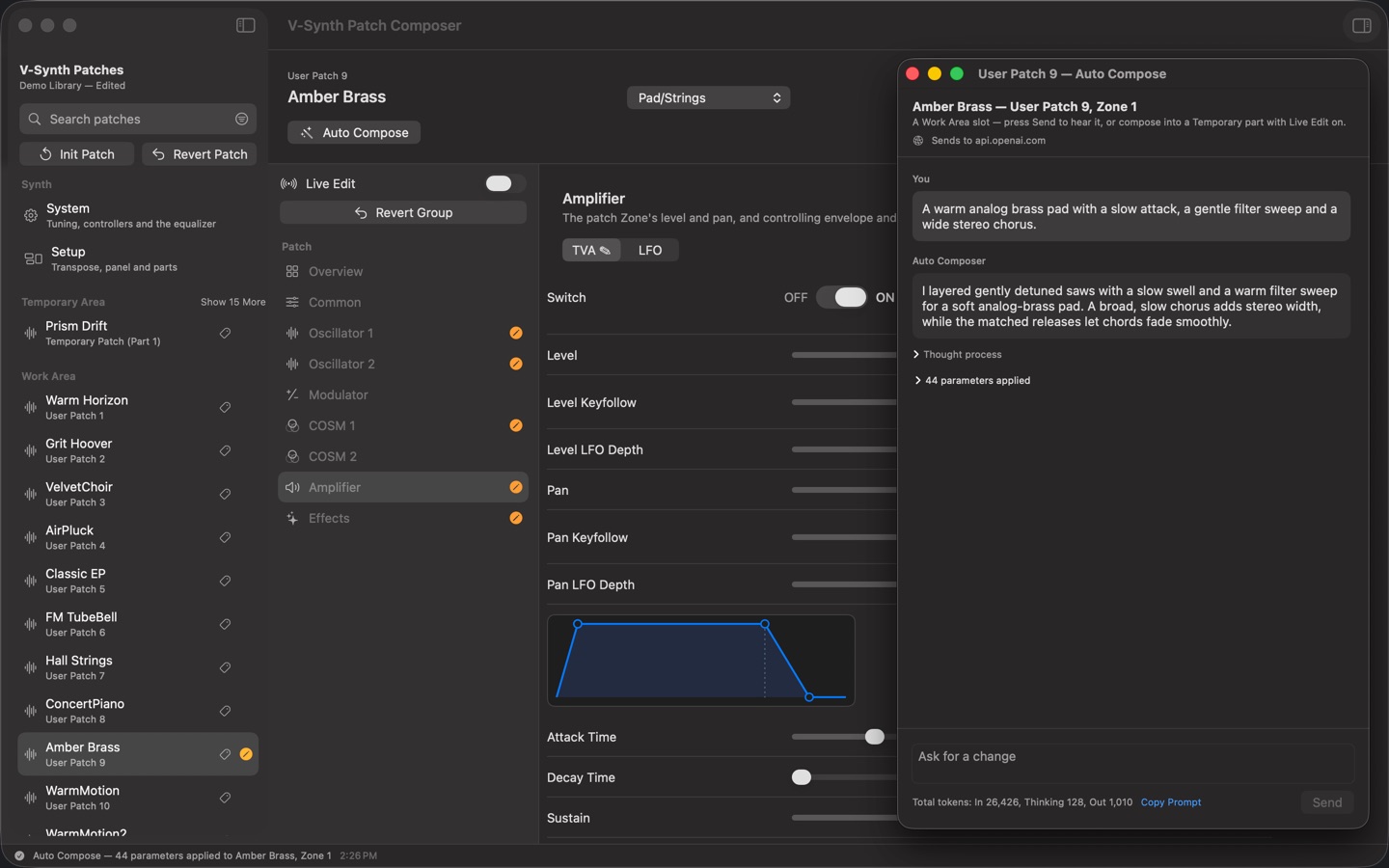Select the TVA tab
Image resolution: width=1389 pixels, height=868 pixels.
click(590, 250)
